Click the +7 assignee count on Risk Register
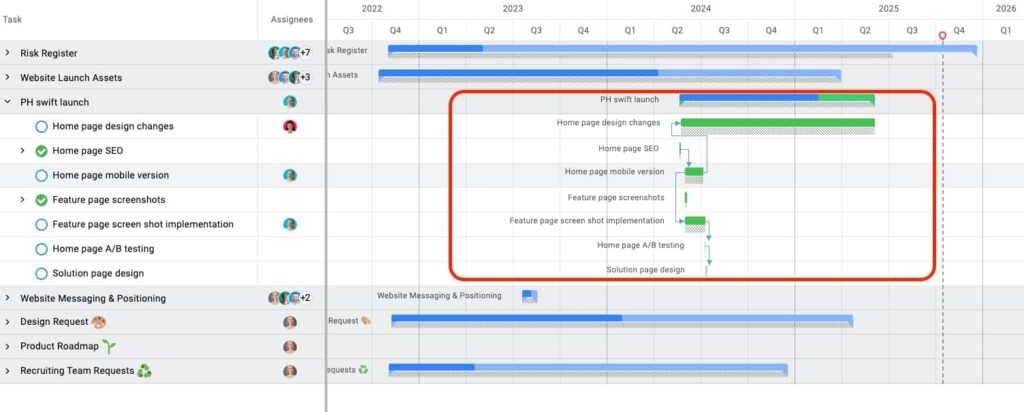Screen dimensions: 1024x412 click(x=305, y=53)
